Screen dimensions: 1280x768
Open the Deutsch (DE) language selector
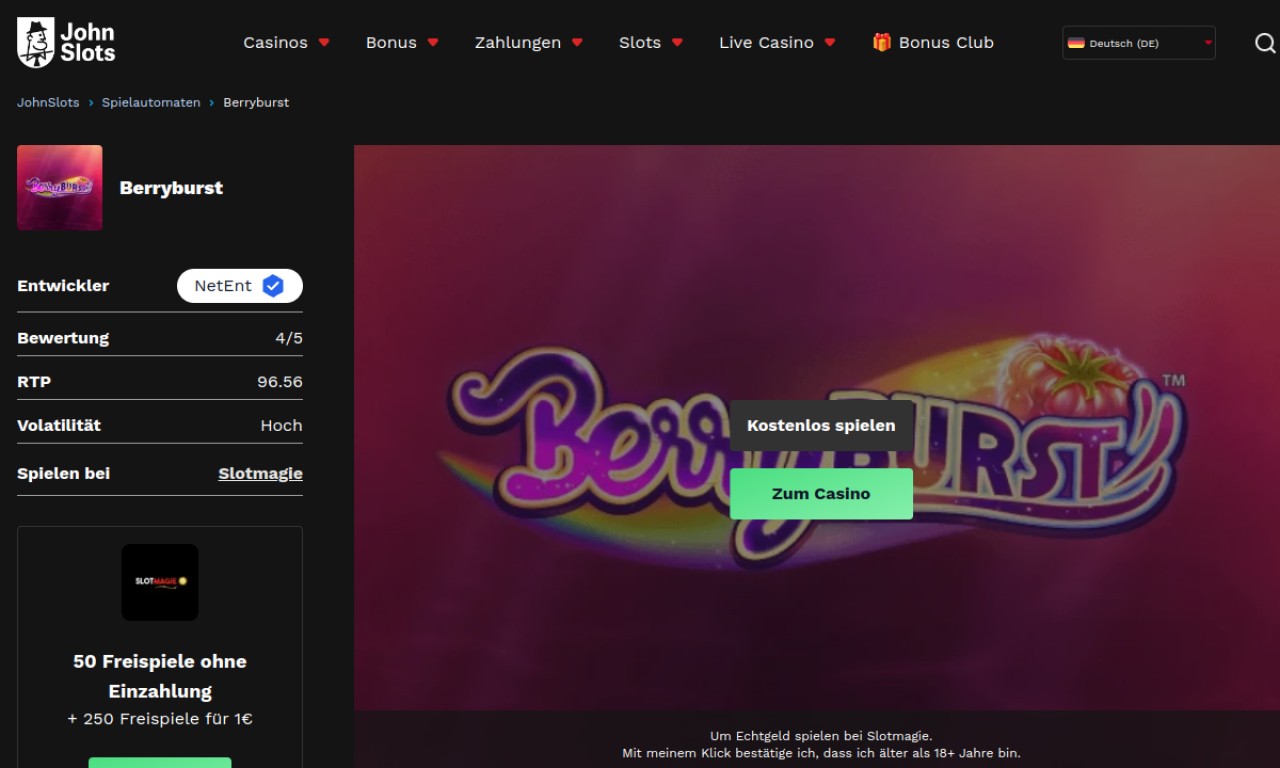(1139, 43)
